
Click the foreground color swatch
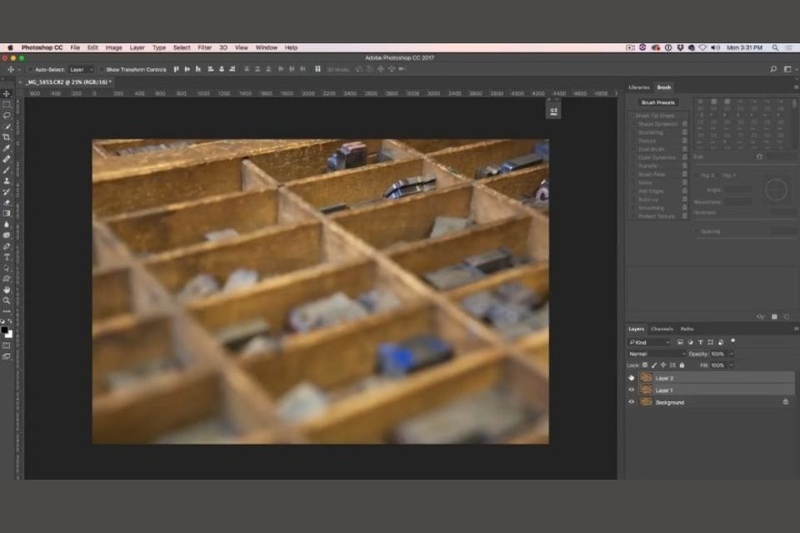tap(5, 331)
